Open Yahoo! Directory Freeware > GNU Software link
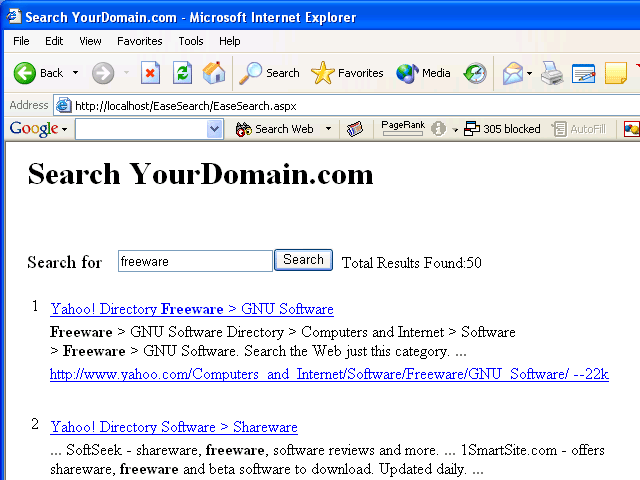 pyautogui.click(x=192, y=309)
